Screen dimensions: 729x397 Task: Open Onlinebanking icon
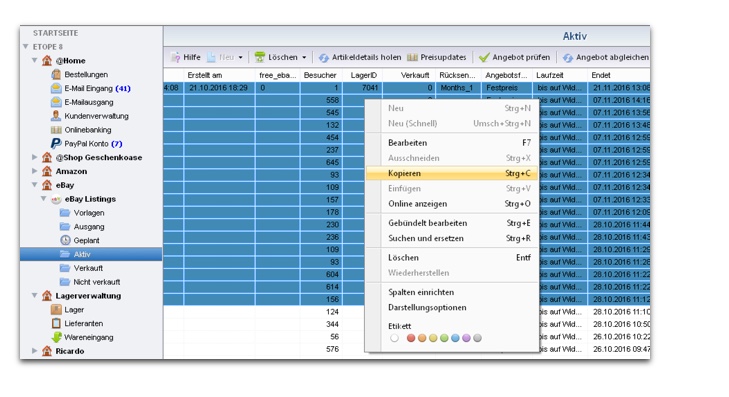[x=56, y=130]
